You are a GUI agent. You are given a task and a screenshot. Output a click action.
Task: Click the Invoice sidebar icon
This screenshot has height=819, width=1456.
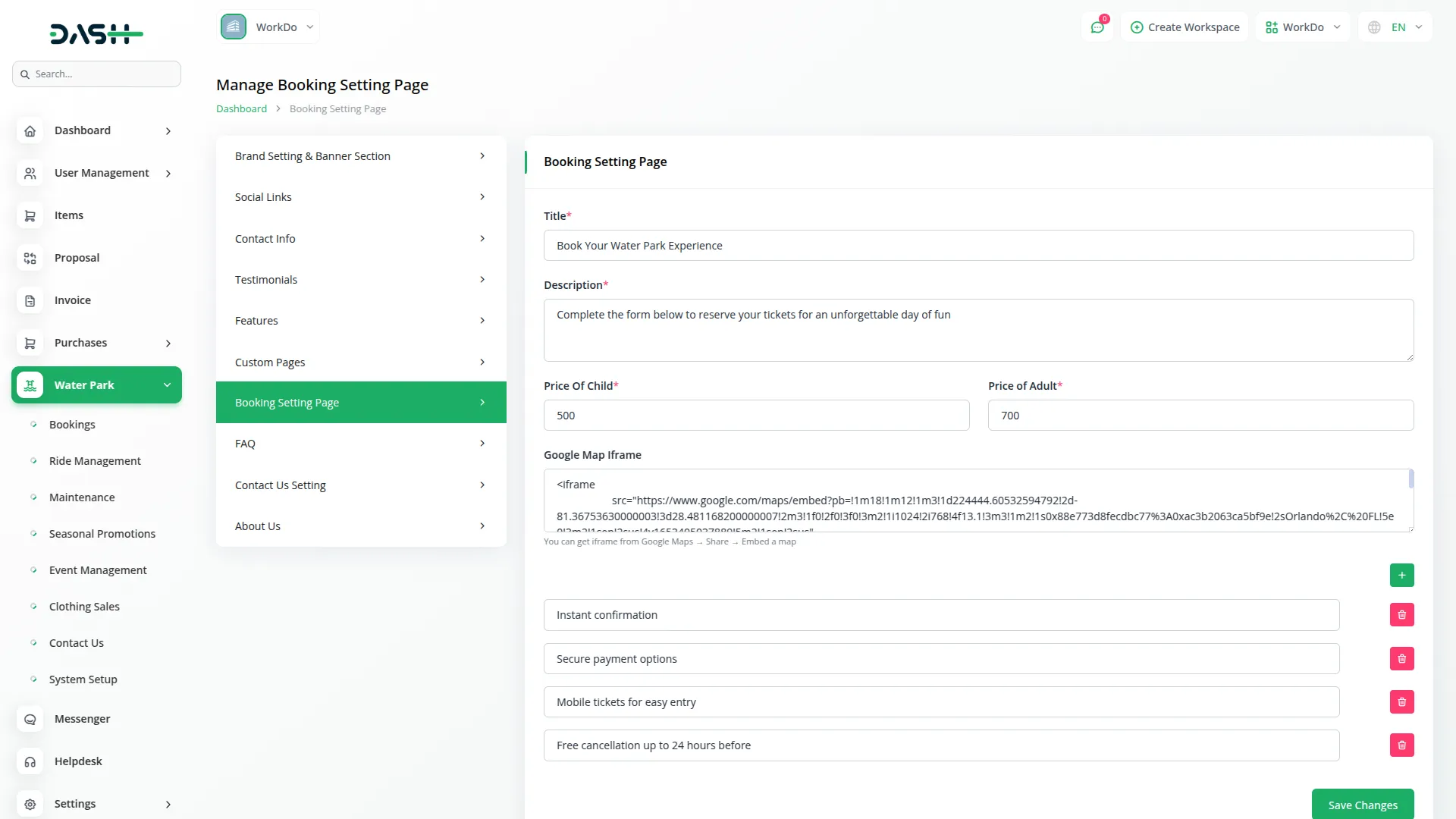point(30,301)
